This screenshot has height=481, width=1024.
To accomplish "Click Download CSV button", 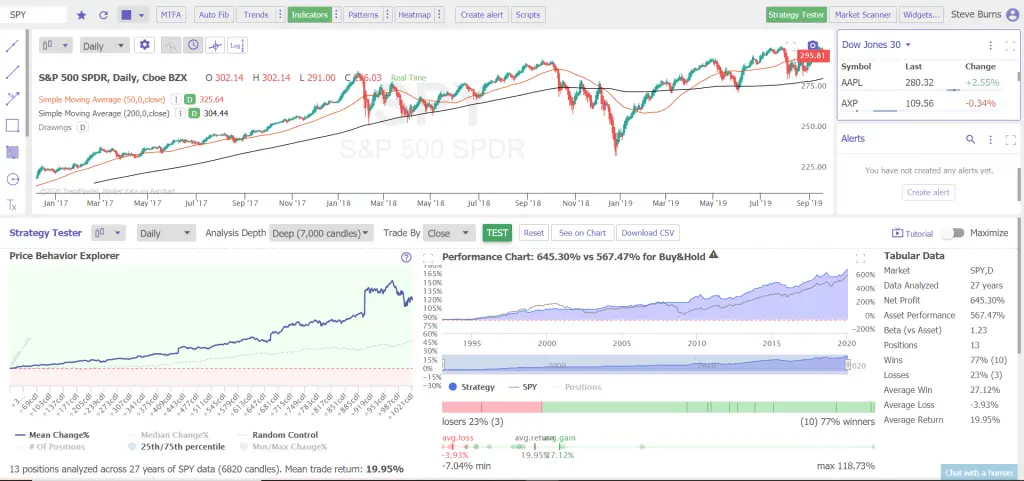I will pos(647,233).
